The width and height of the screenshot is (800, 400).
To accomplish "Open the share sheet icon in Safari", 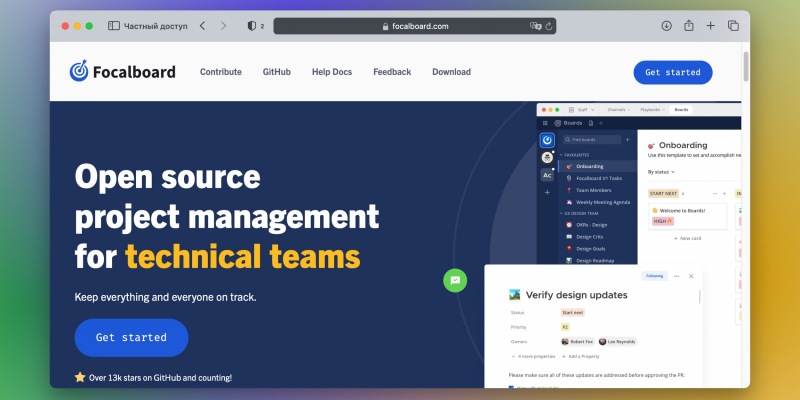I will pyautogui.click(x=688, y=26).
